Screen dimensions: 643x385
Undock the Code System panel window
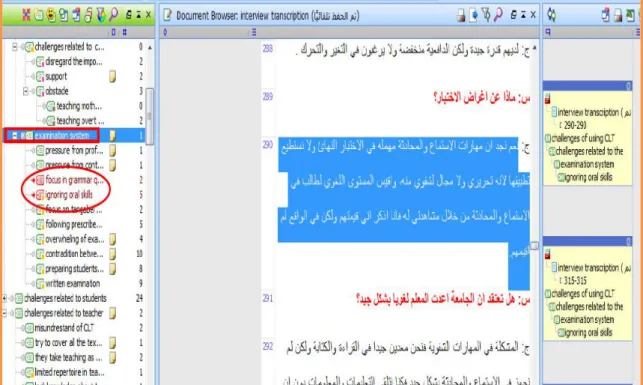[x=128, y=15]
